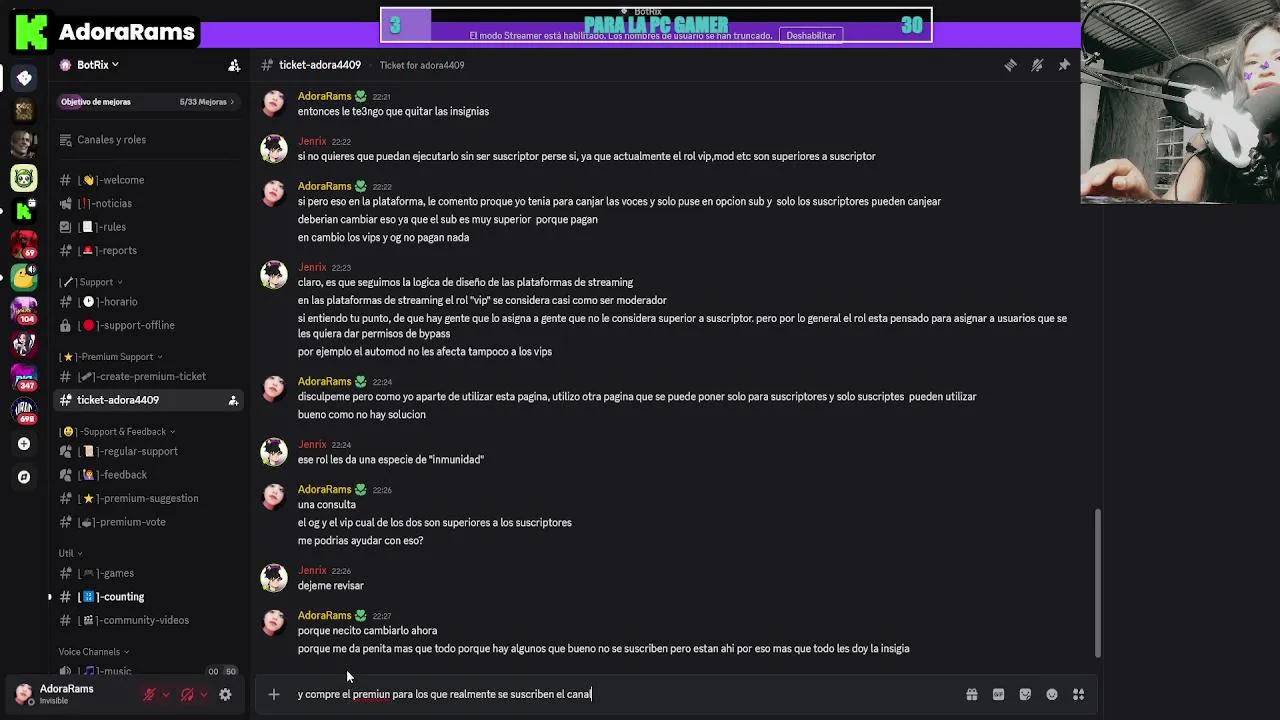
Task: Click the chat vertical scrollbar
Action: pyautogui.click(x=1097, y=582)
